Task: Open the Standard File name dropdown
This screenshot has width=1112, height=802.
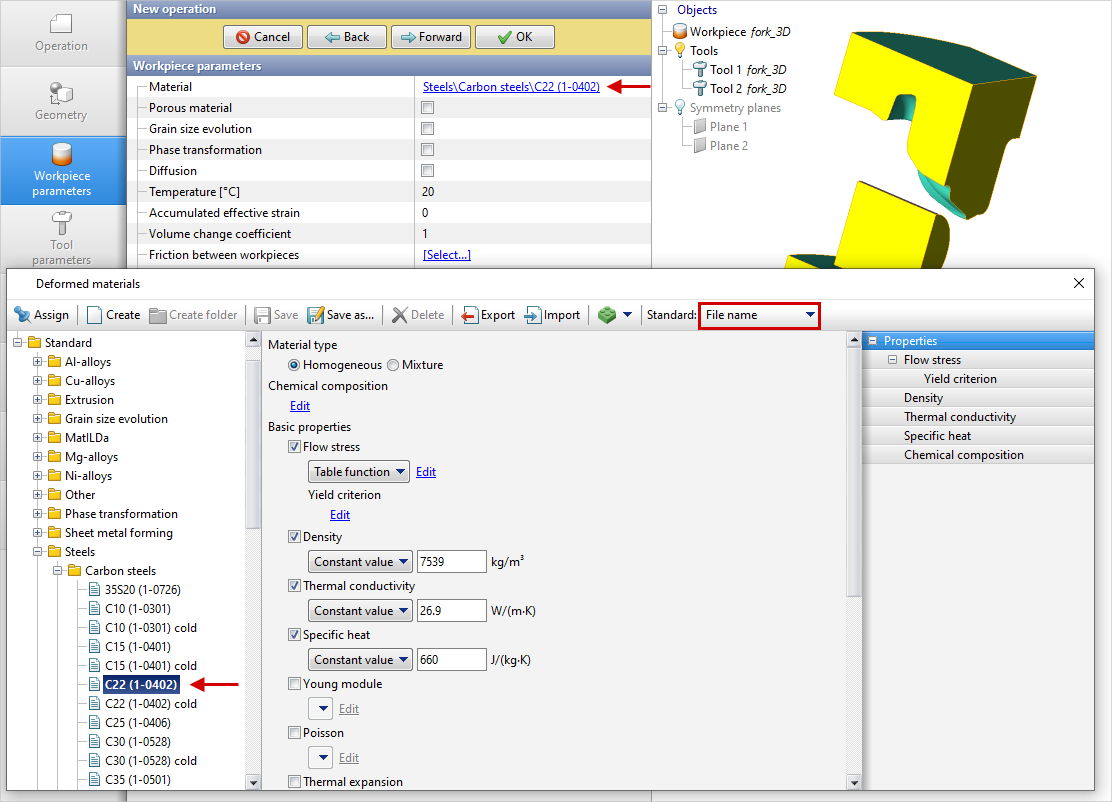Action: (x=759, y=315)
